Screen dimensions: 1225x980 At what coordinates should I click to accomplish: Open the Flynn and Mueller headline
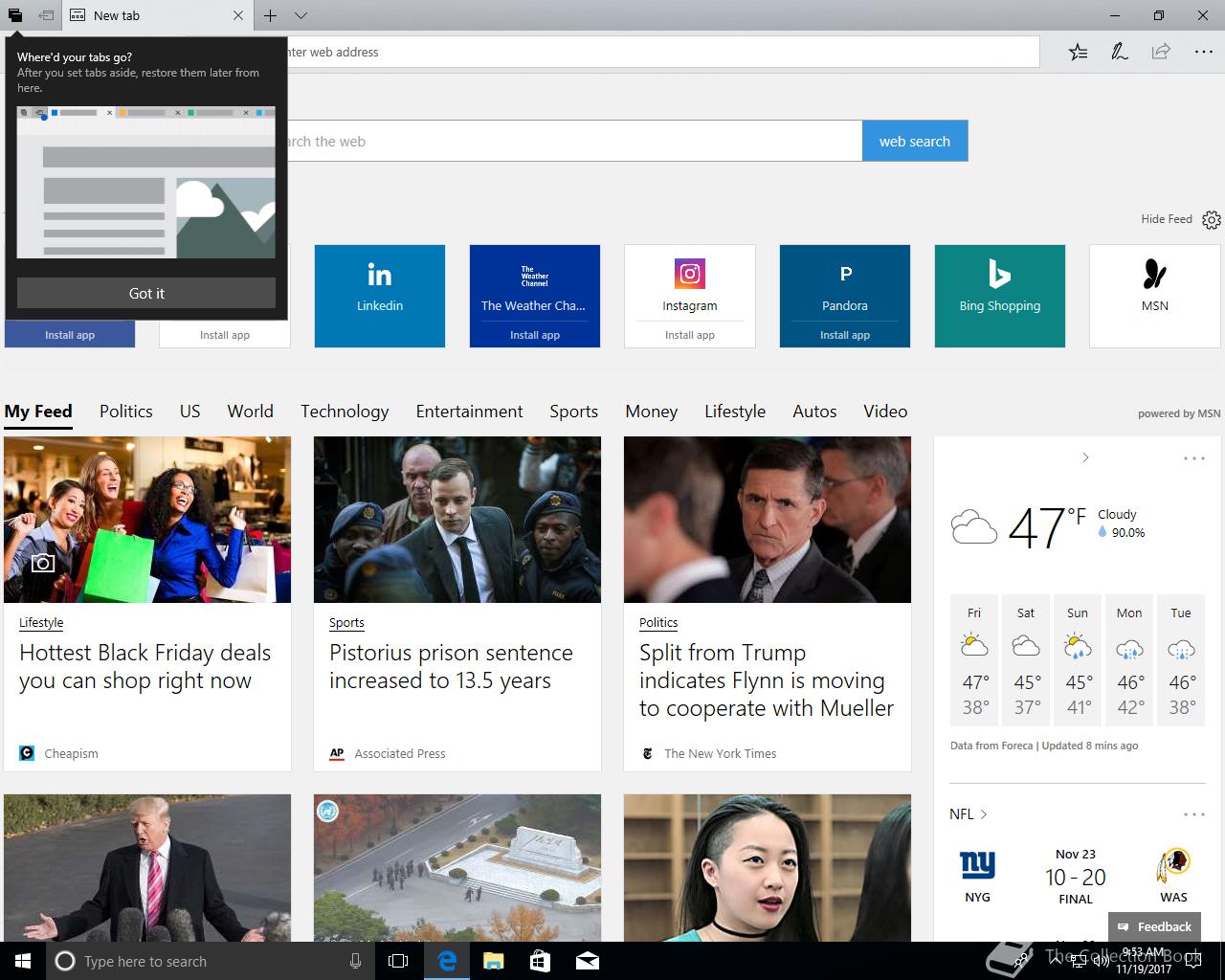767,680
